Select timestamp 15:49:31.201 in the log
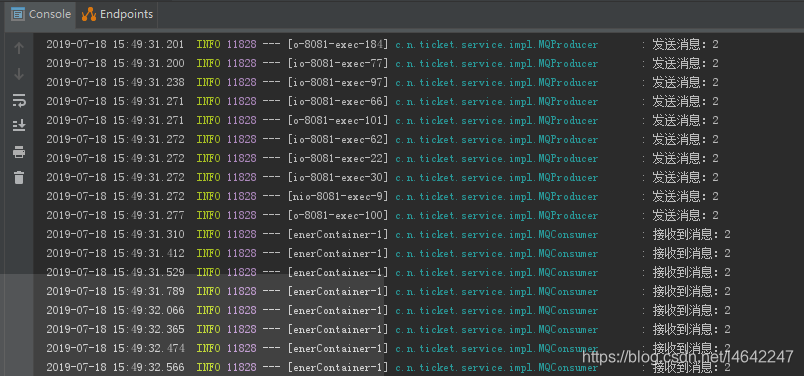Image resolution: width=804 pixels, height=376 pixels. pos(148,45)
